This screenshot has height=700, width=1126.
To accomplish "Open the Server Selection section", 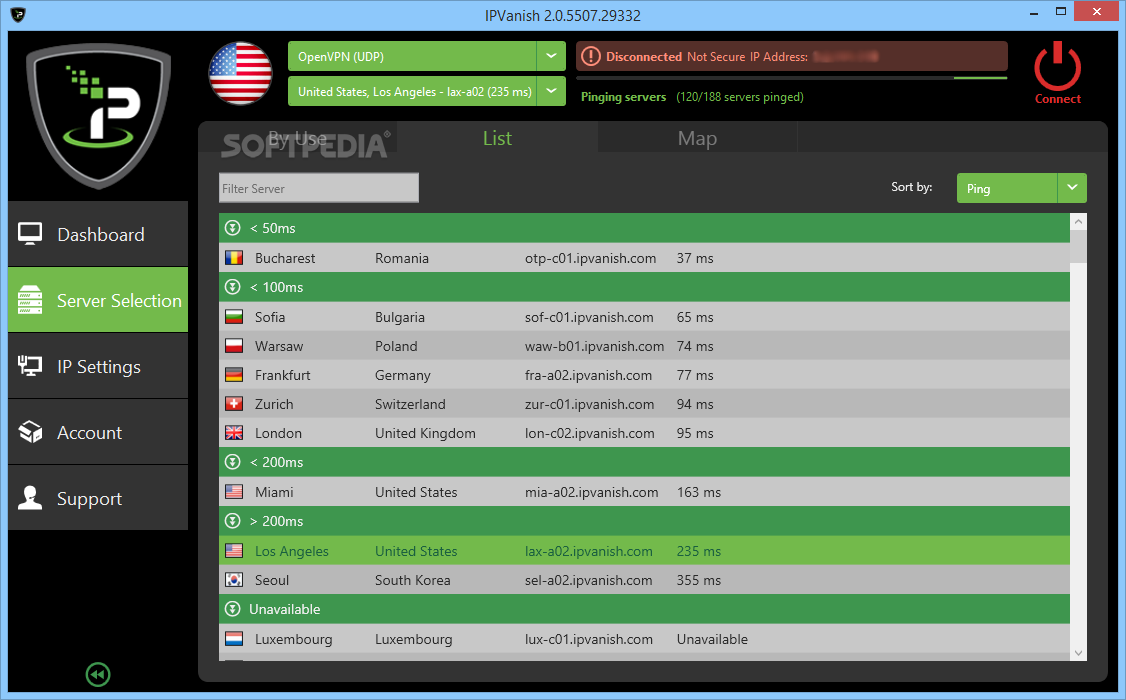I will click(98, 300).
